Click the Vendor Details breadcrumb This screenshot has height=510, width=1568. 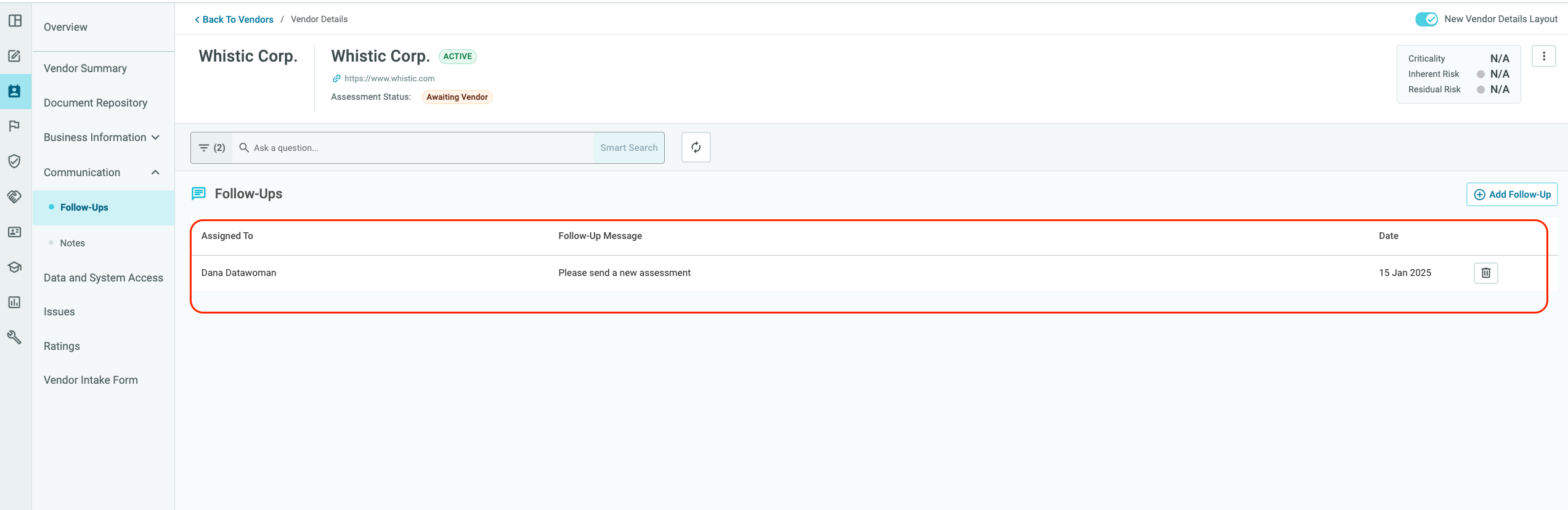coord(319,20)
